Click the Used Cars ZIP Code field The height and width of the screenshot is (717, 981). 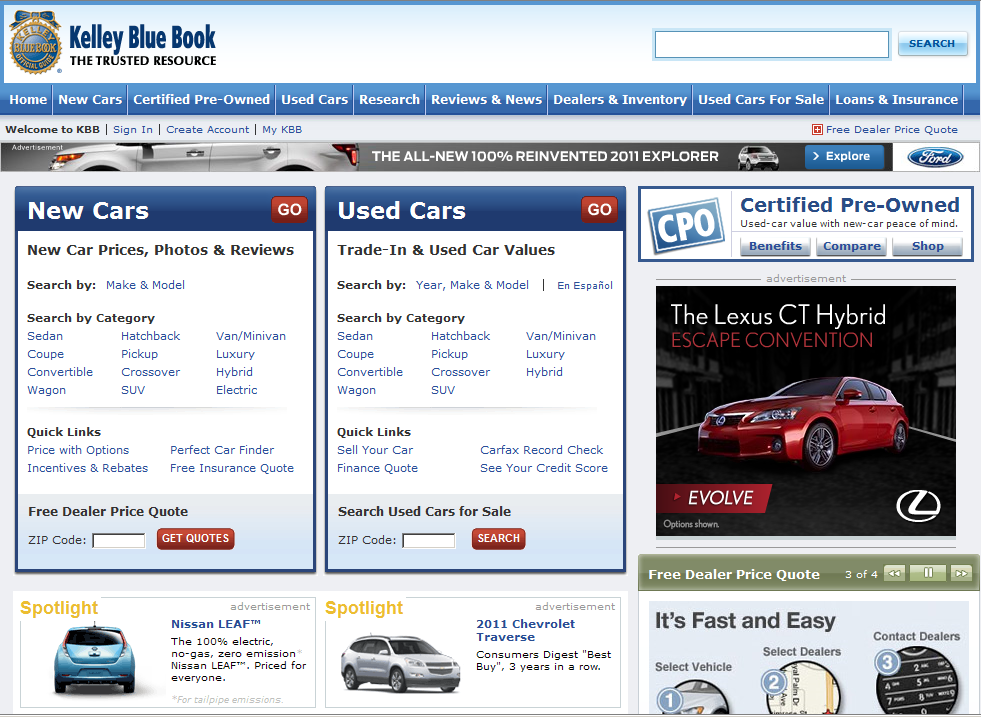coord(429,540)
